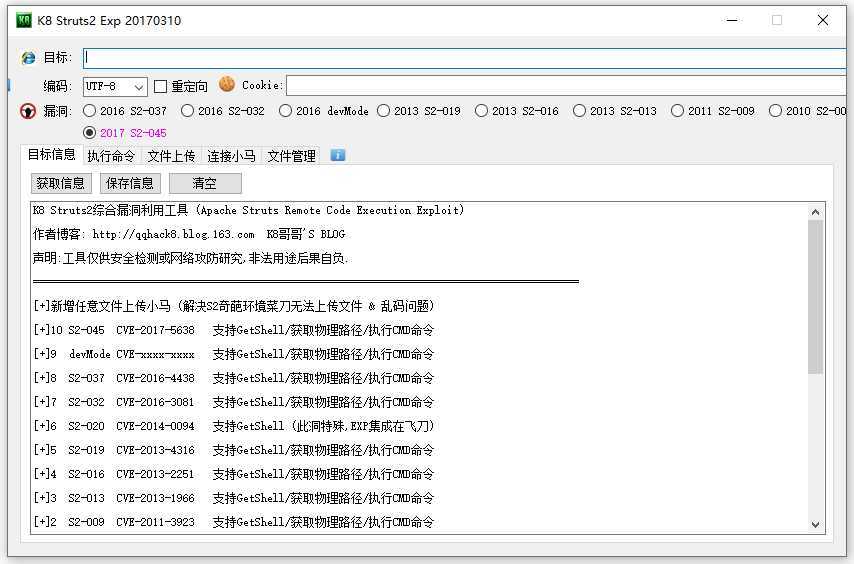The width and height of the screenshot is (854, 564).
Task: Go to the 文件管理 tab
Action: pyautogui.click(x=291, y=156)
